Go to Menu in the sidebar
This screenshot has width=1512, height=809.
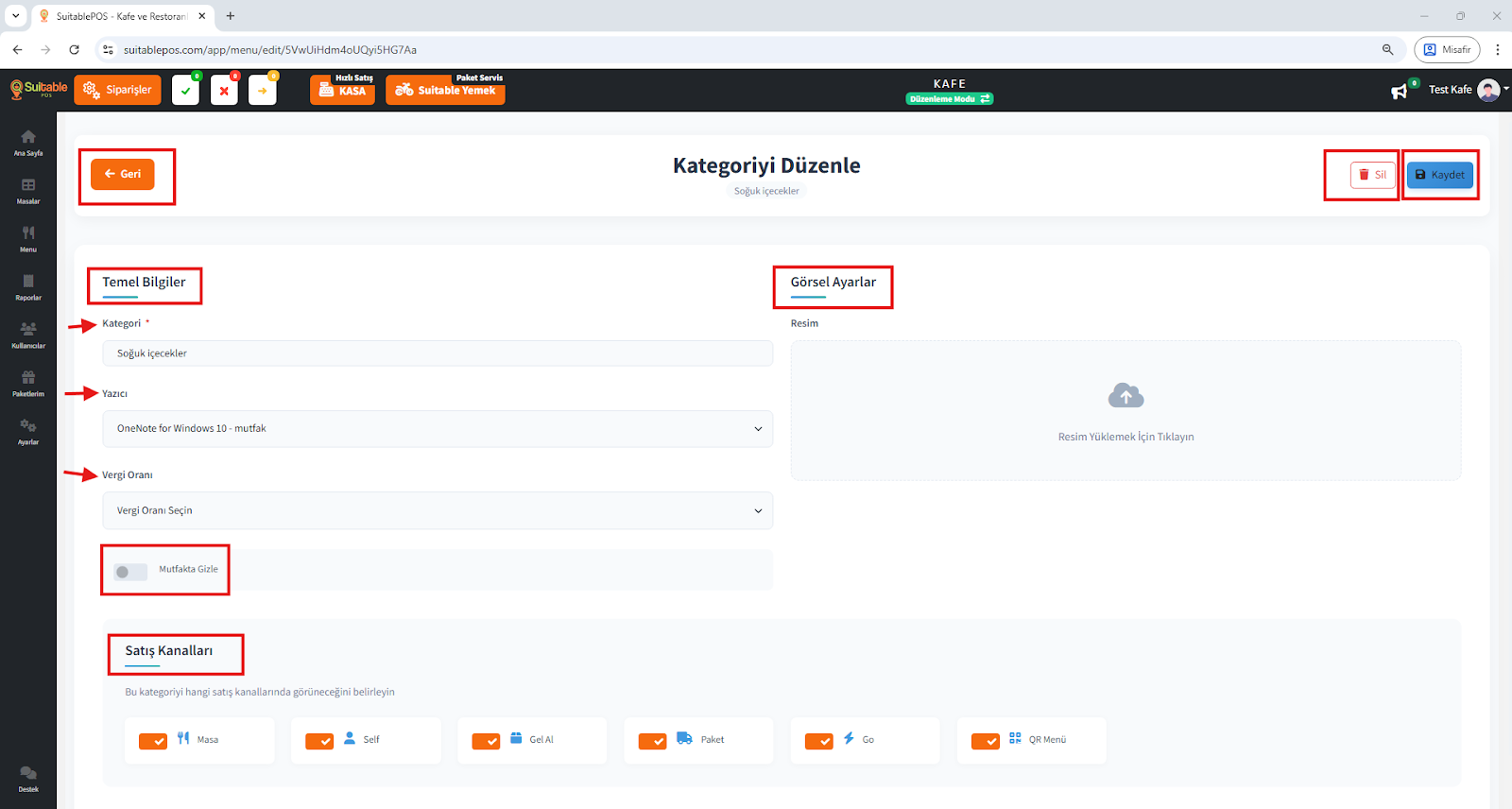coord(28,239)
